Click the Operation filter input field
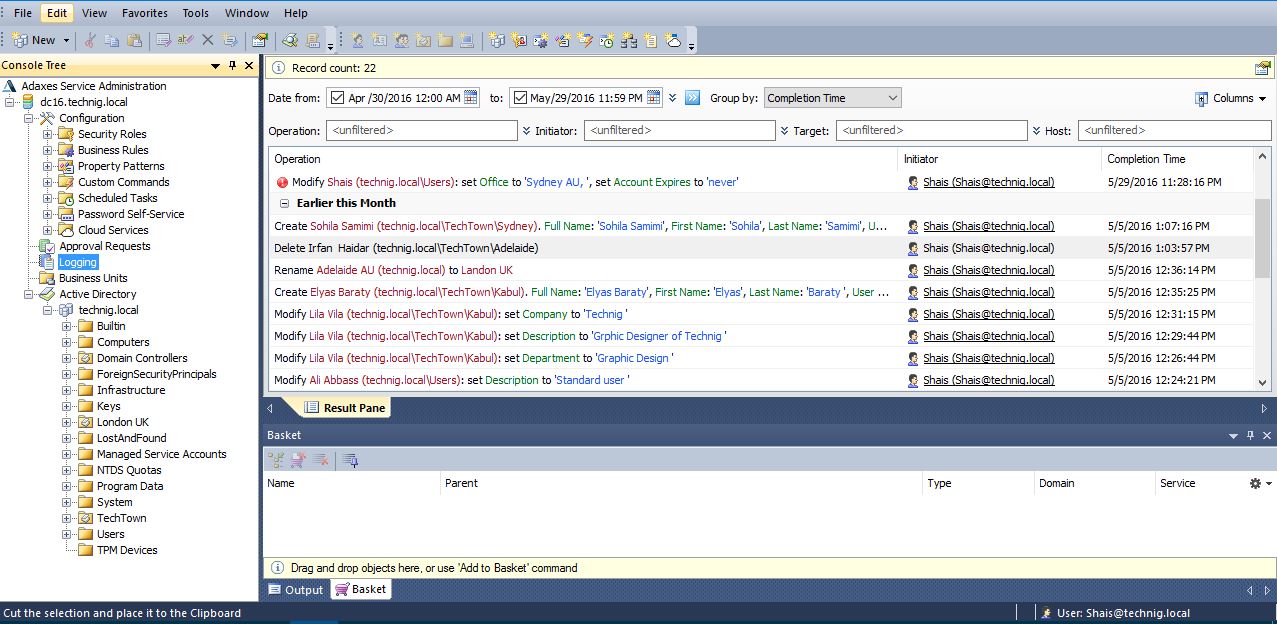This screenshot has width=1277, height=624. [x=422, y=130]
